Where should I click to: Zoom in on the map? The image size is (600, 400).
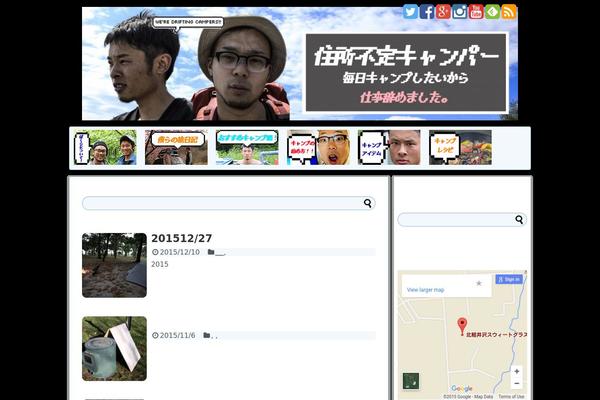tap(516, 371)
